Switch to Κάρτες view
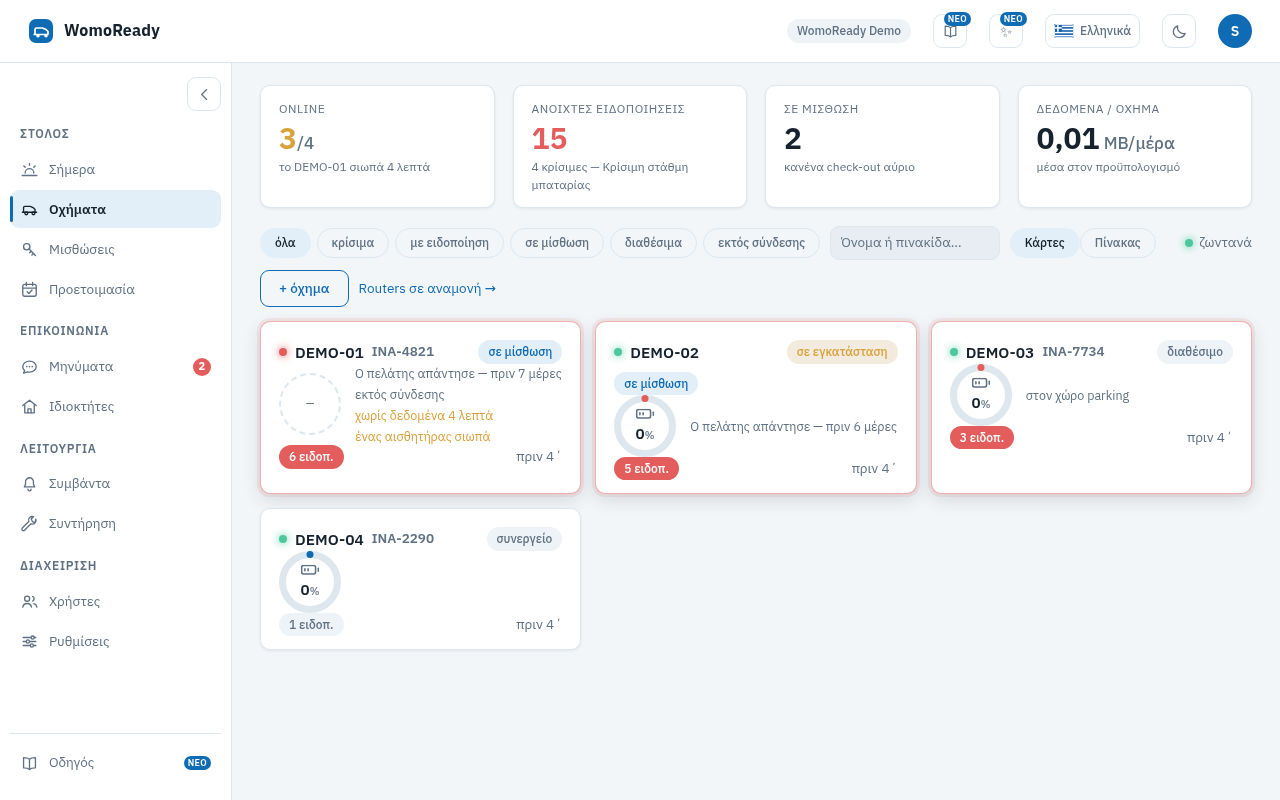 coord(1045,243)
